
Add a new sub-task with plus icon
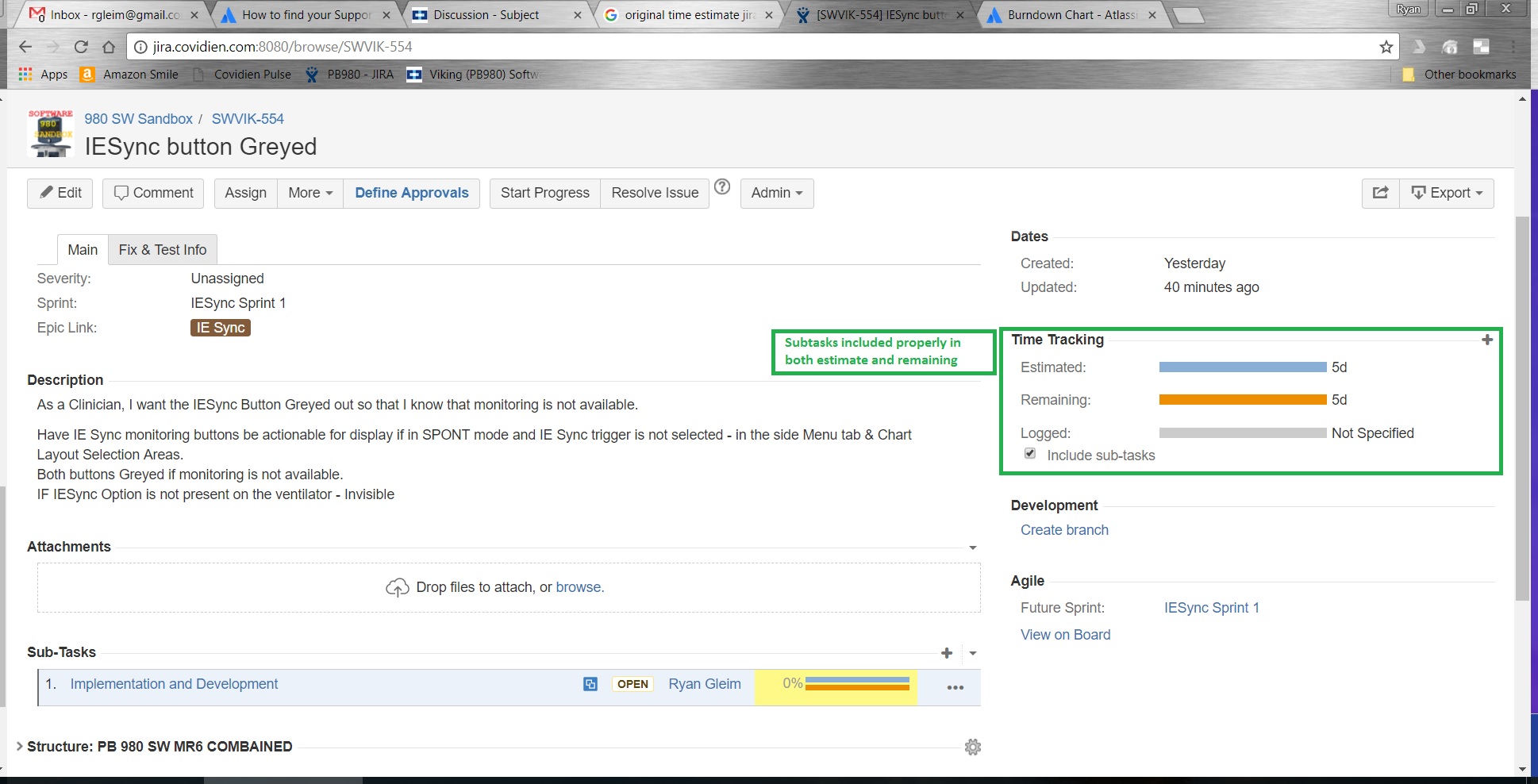coord(947,653)
